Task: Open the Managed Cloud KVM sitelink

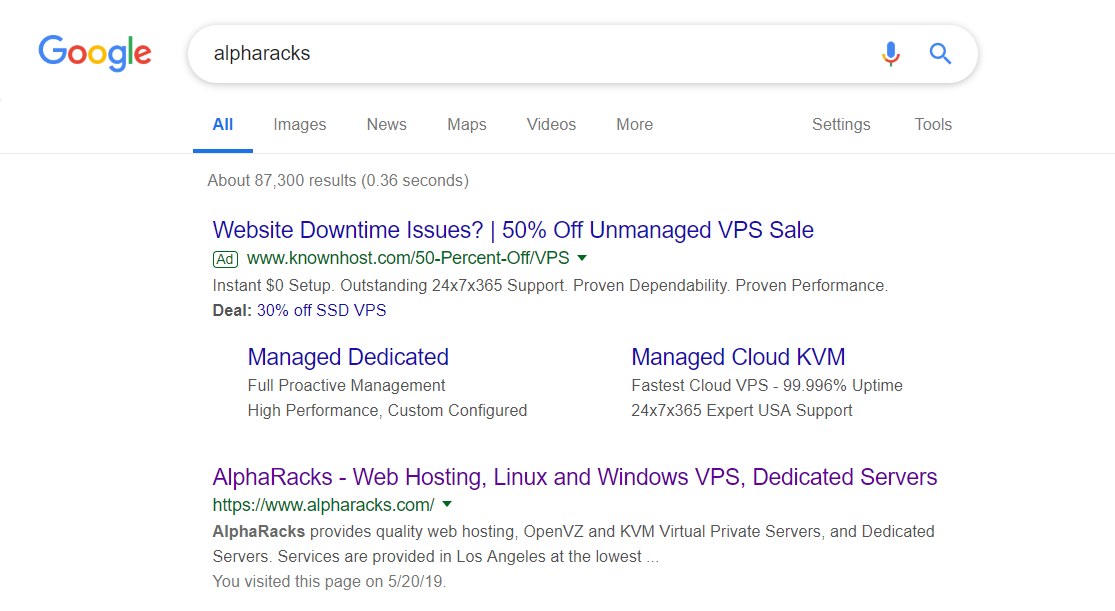Action: [x=738, y=356]
